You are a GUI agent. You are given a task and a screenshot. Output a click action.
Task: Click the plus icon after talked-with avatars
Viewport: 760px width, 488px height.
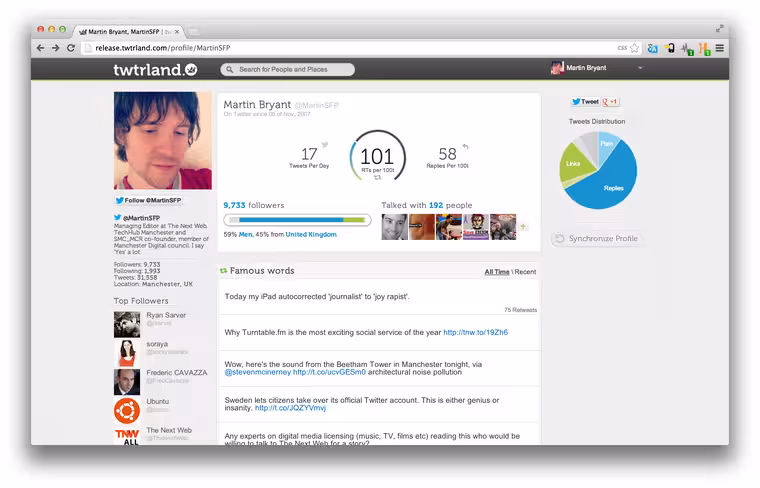click(523, 226)
